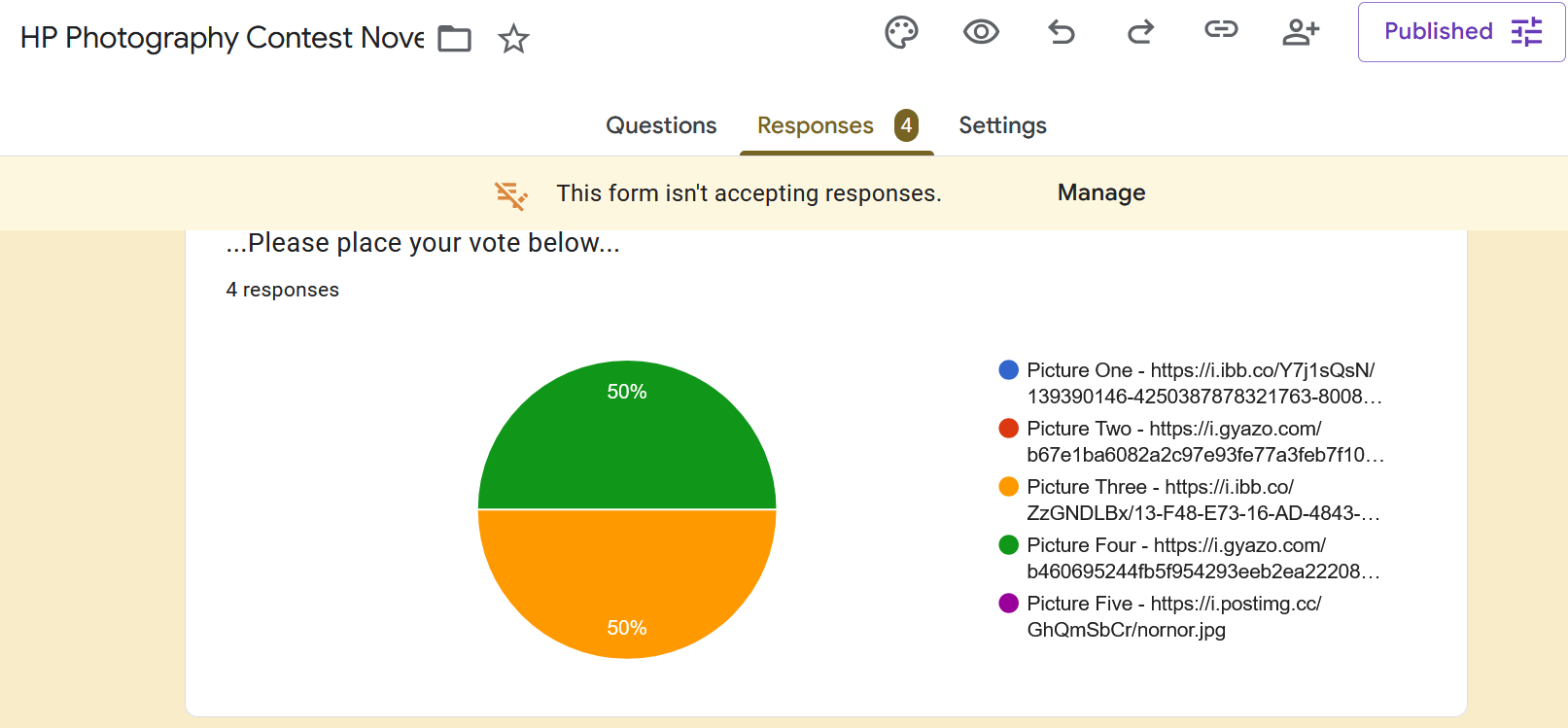Screen dimensions: 1568x728
Task: Move form to folder icon
Action: click(x=454, y=39)
